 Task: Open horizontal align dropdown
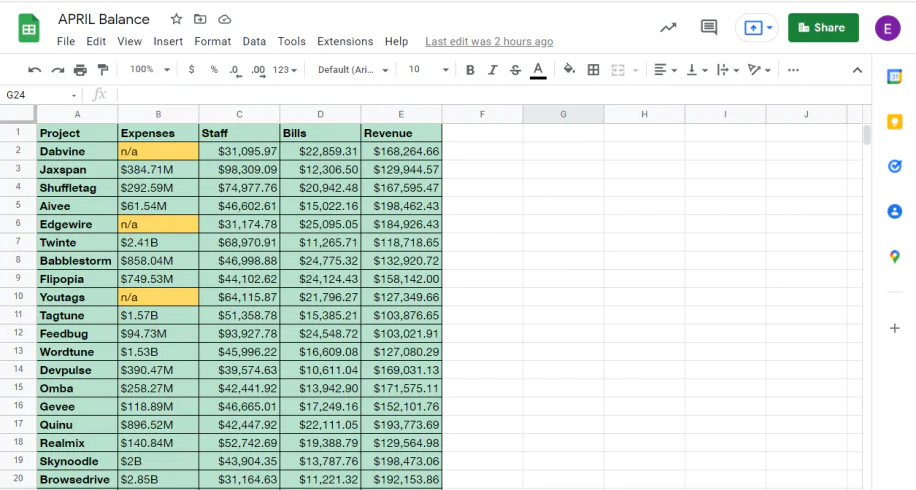point(665,70)
